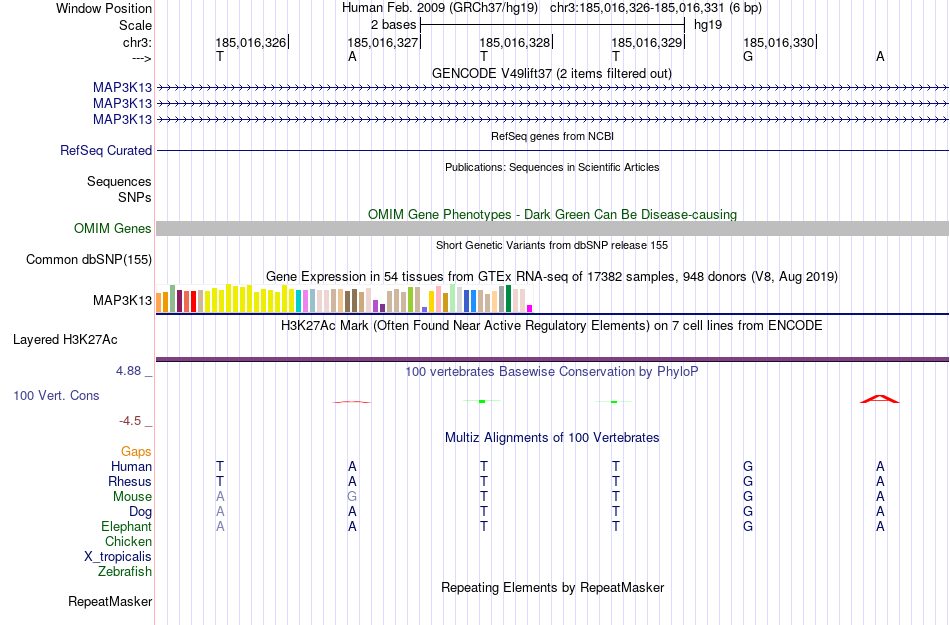Click the RefSeq Curated intron line
Image resolution: width=950 pixels, height=625 pixels.
[x=552, y=150]
